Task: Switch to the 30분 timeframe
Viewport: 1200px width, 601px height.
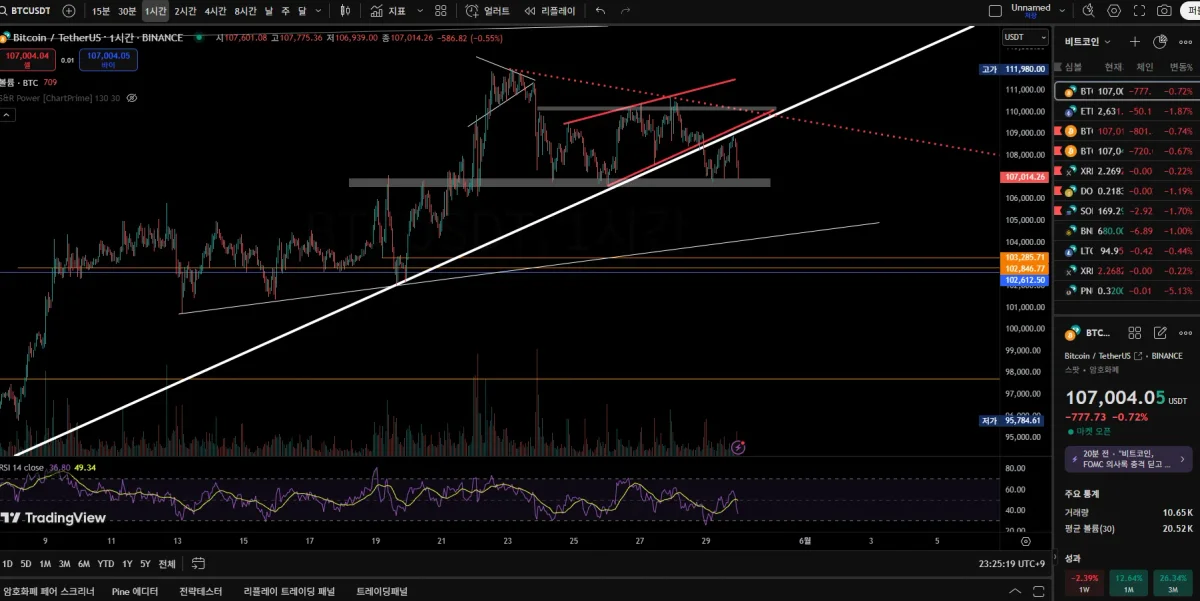Action: pyautogui.click(x=127, y=11)
